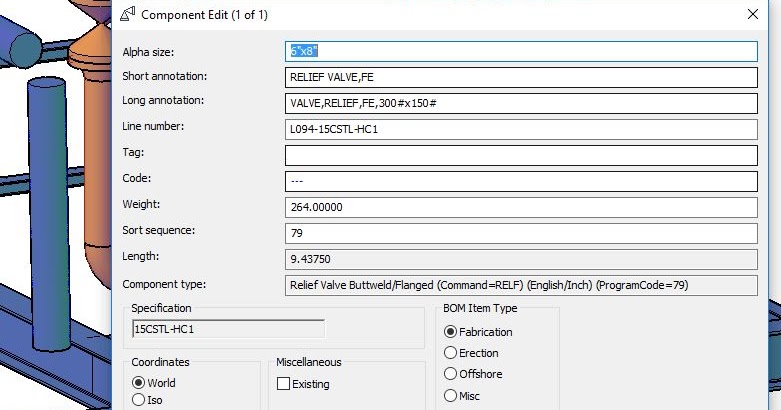Focus the Short annotation text box
This screenshot has height=410, width=781.
[520, 77]
